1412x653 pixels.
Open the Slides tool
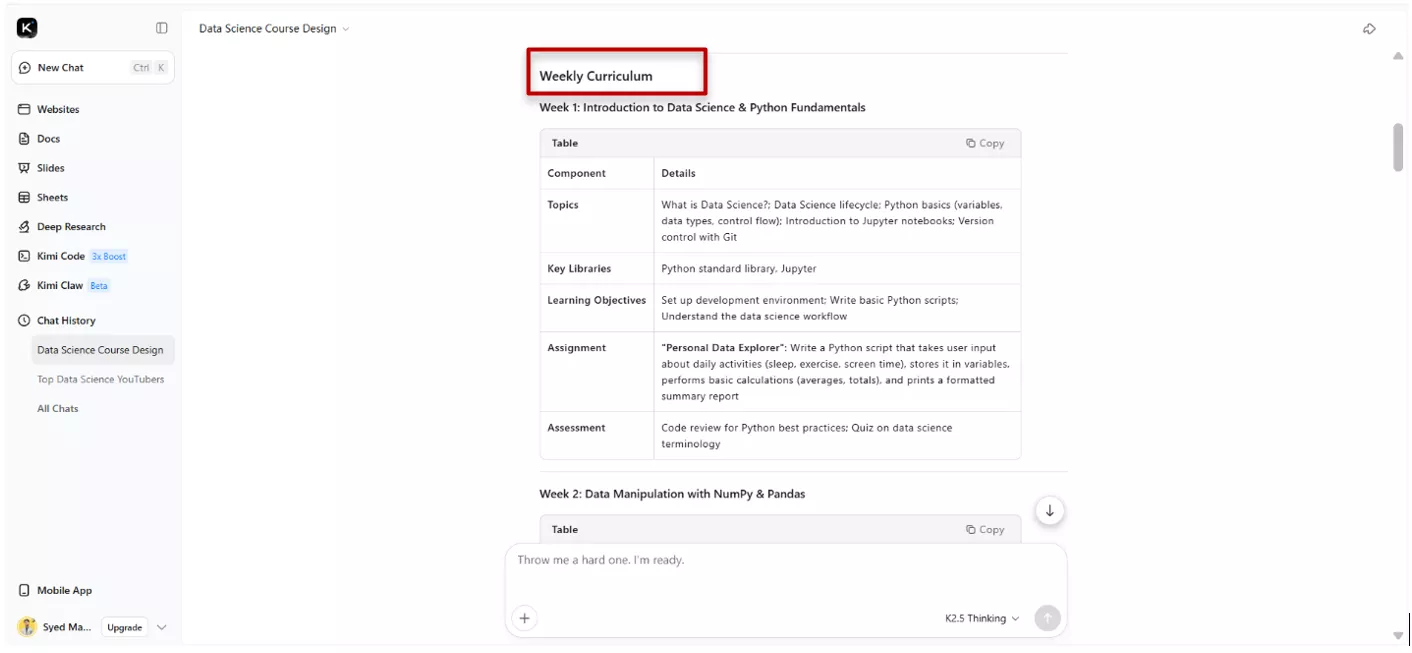[x=50, y=168]
